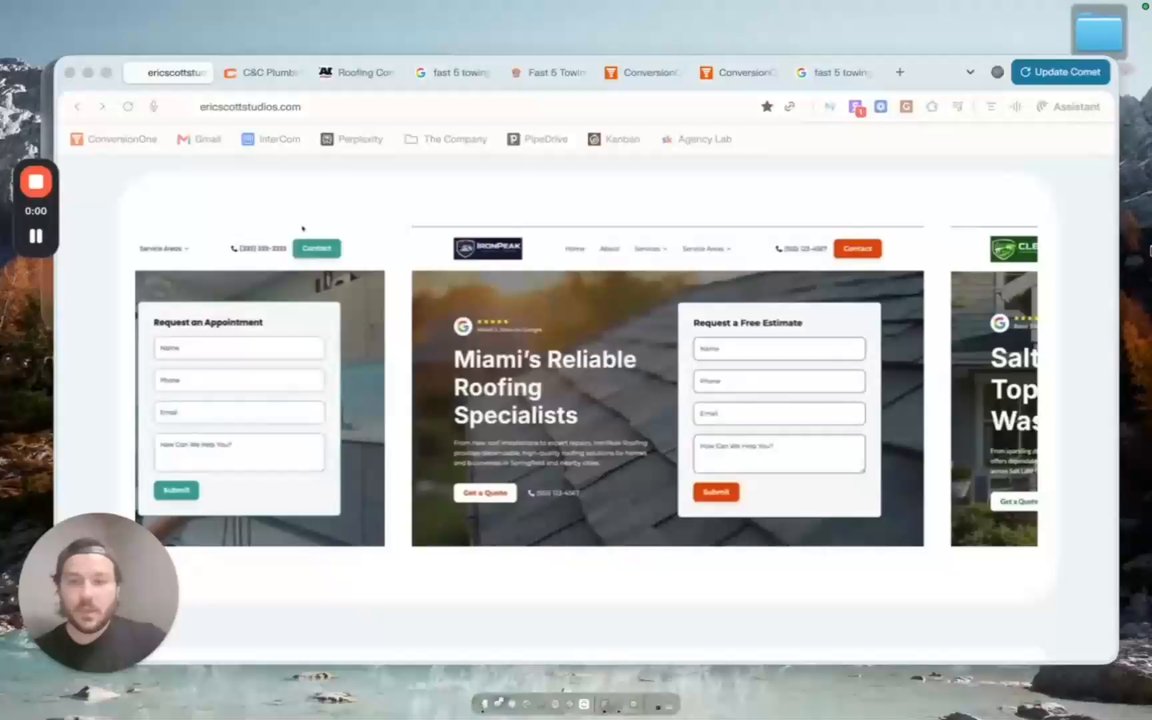
Task: Switch to the Roofing Com tab
Action: (357, 73)
